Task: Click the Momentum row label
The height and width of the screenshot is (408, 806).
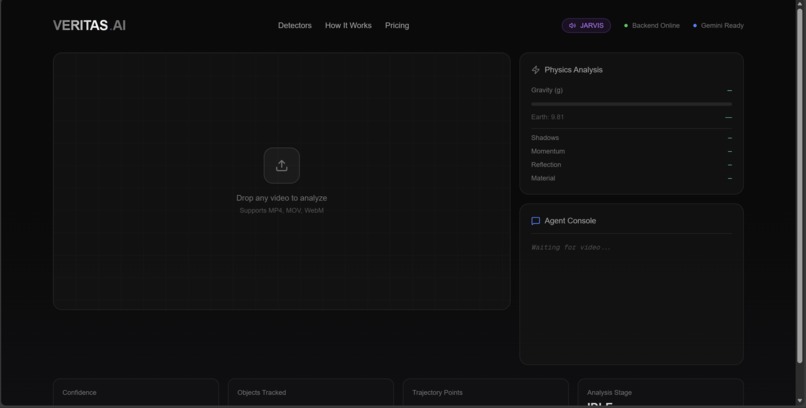Action: [x=548, y=151]
